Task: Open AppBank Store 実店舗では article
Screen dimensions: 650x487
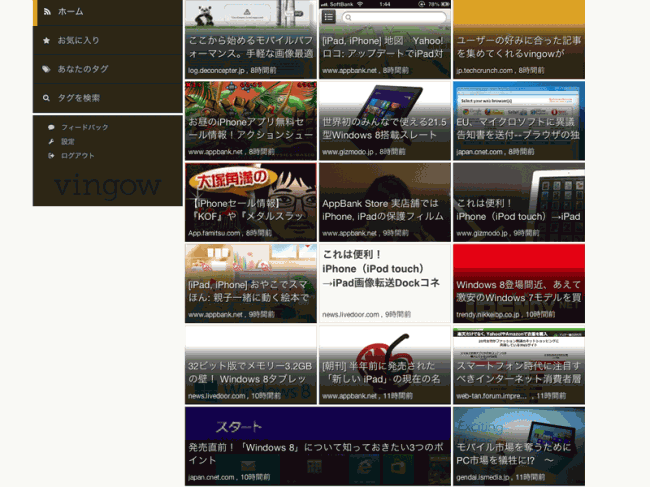Action: tap(385, 202)
